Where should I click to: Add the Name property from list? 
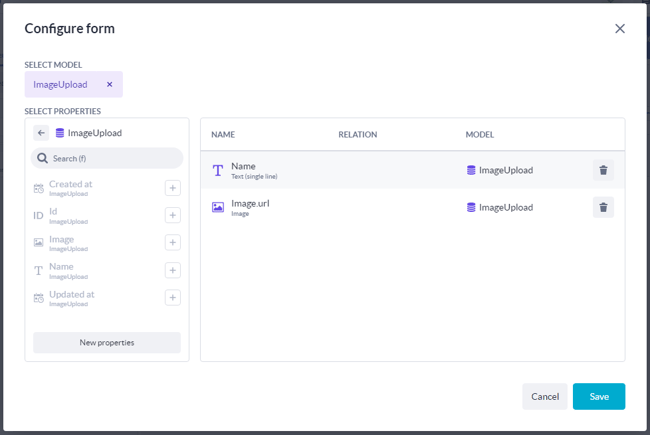click(173, 270)
